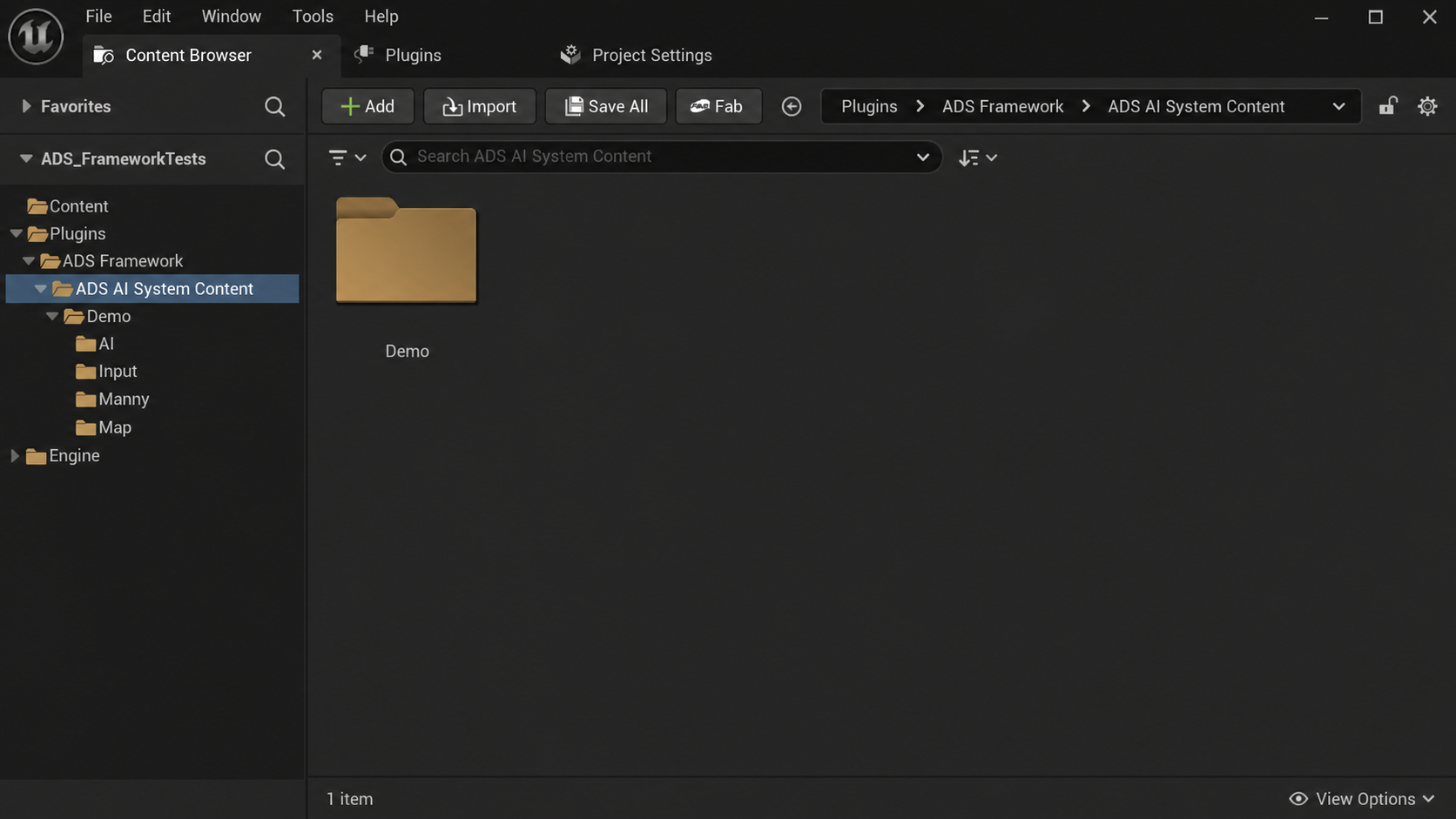Search the Favorites section via magnifier icon
Screen dimensions: 1456x819
[274, 106]
